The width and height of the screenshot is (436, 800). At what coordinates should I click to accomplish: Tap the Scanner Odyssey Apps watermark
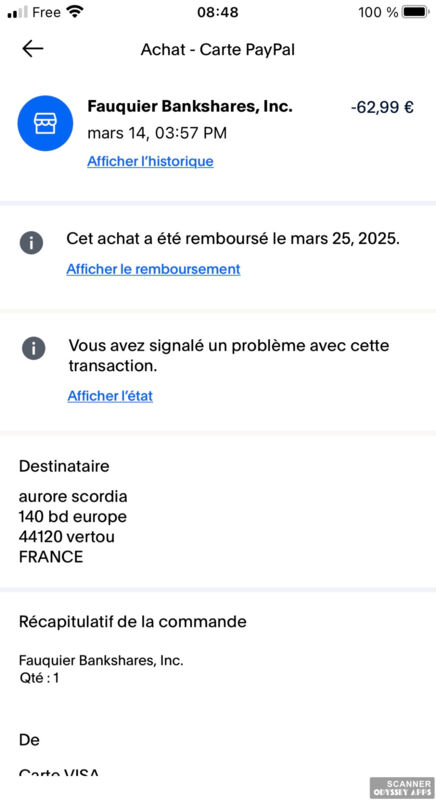click(402, 788)
